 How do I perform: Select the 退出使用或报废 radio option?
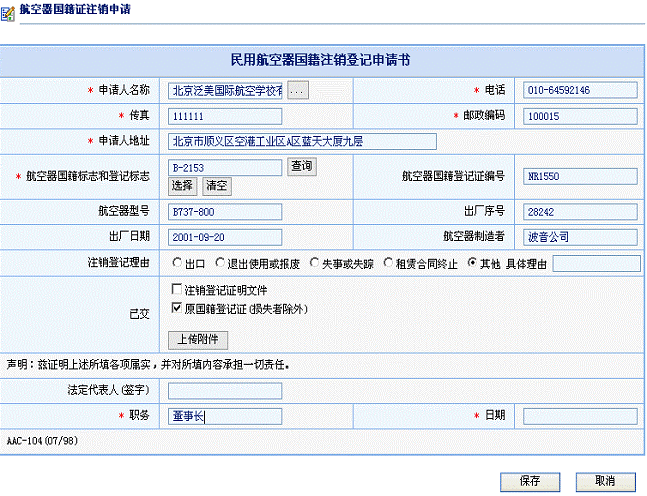tap(233, 263)
